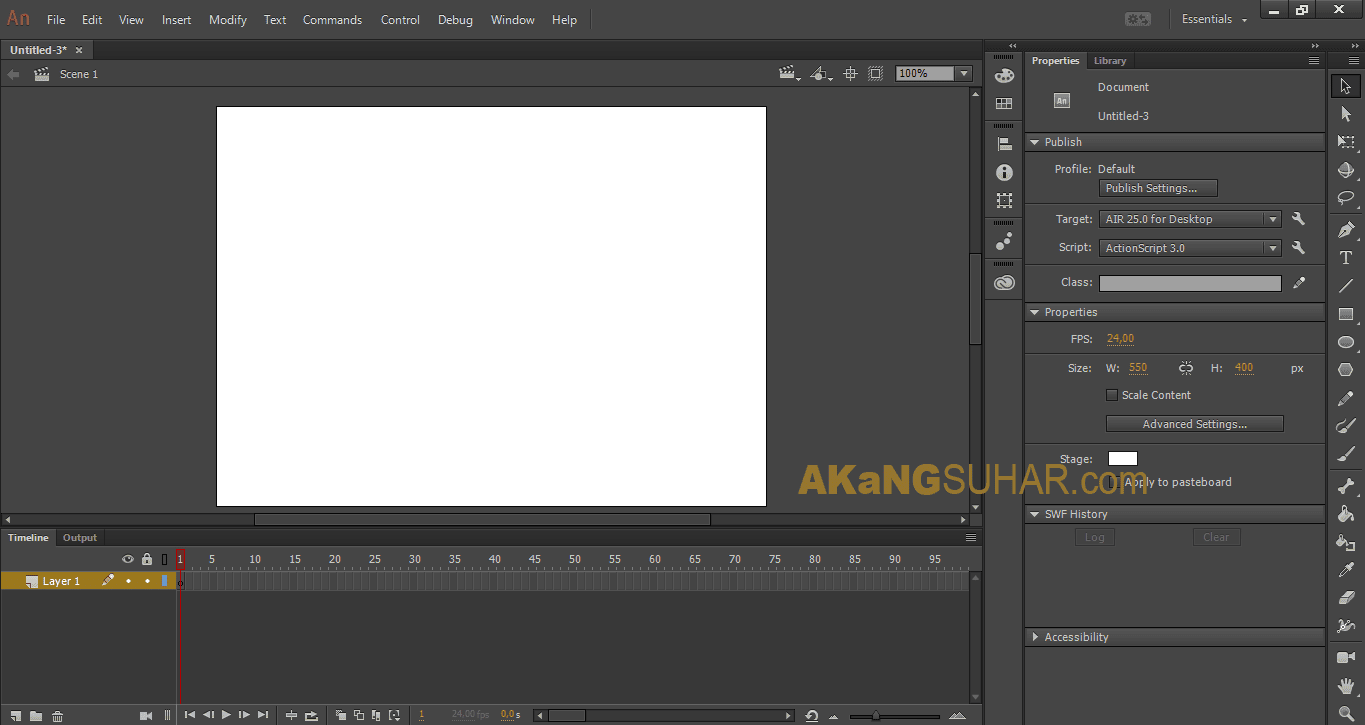Open the collapsed Color panel icon
The image size is (1365, 725).
pos(1004,76)
